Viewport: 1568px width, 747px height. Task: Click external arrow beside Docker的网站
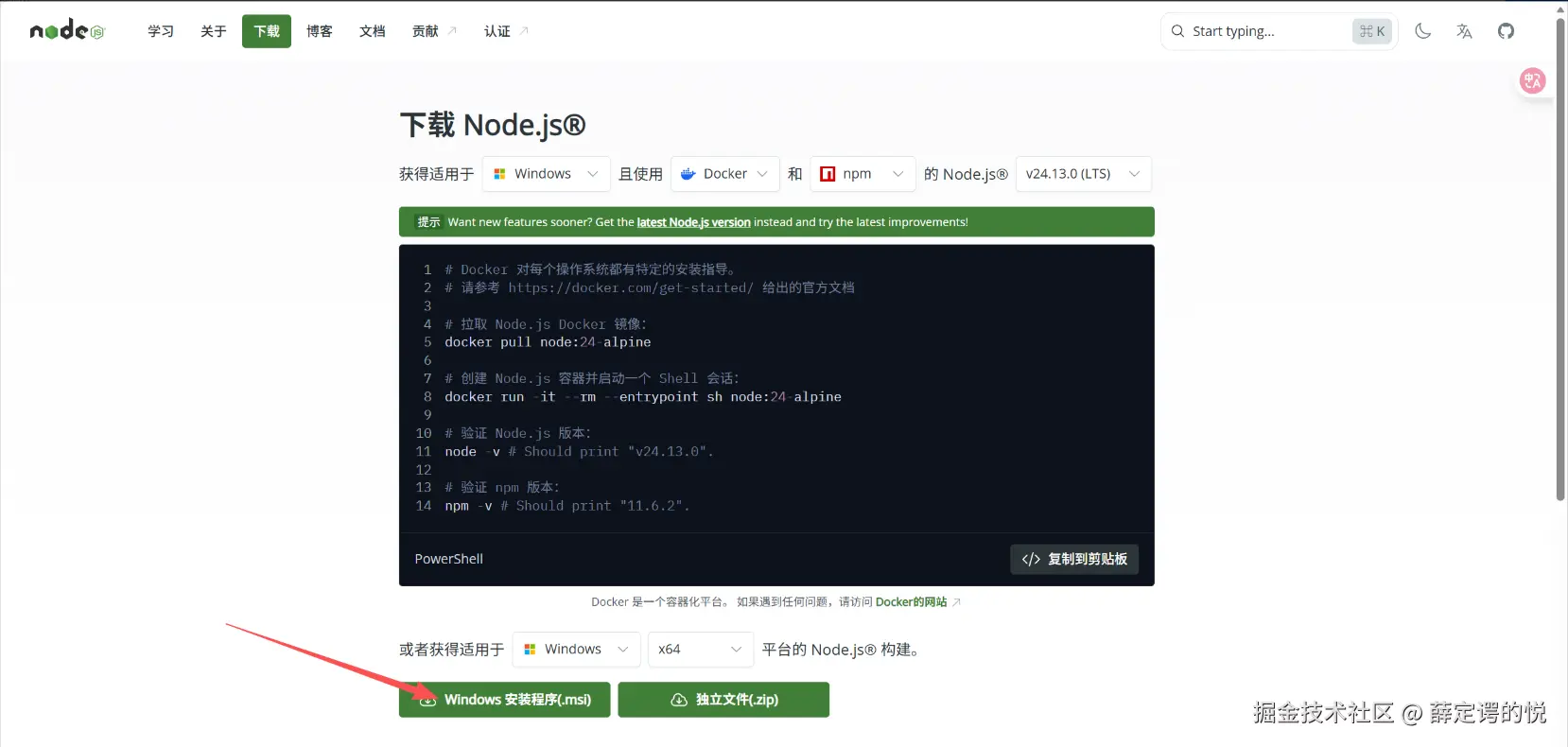coord(956,602)
